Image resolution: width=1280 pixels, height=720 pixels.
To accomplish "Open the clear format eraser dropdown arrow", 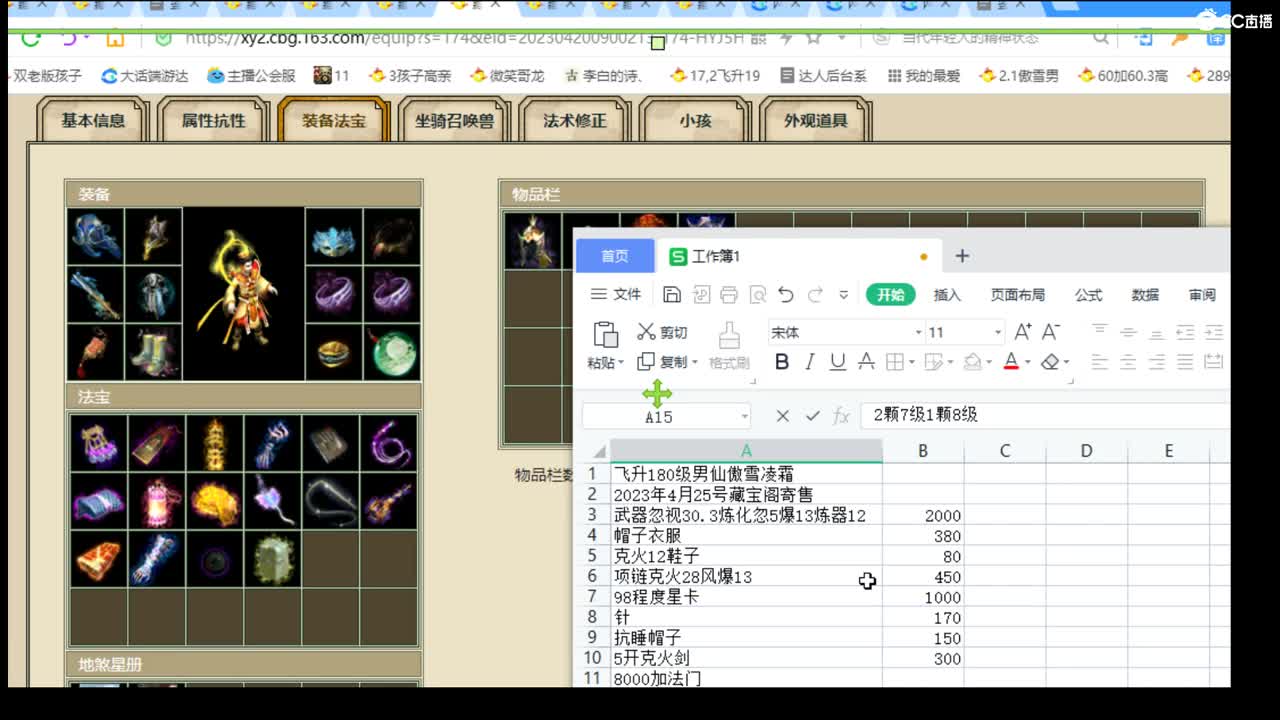I will 1066,362.
